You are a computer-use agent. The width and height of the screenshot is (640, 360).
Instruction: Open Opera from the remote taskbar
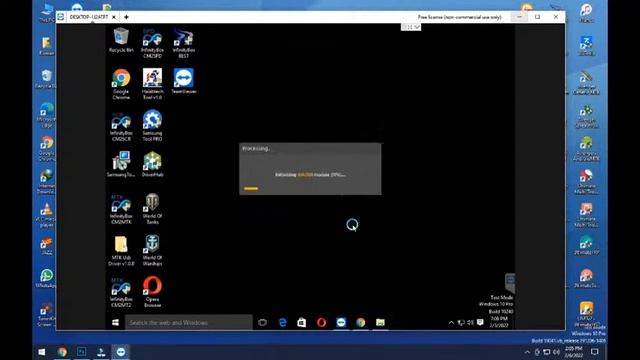point(321,322)
